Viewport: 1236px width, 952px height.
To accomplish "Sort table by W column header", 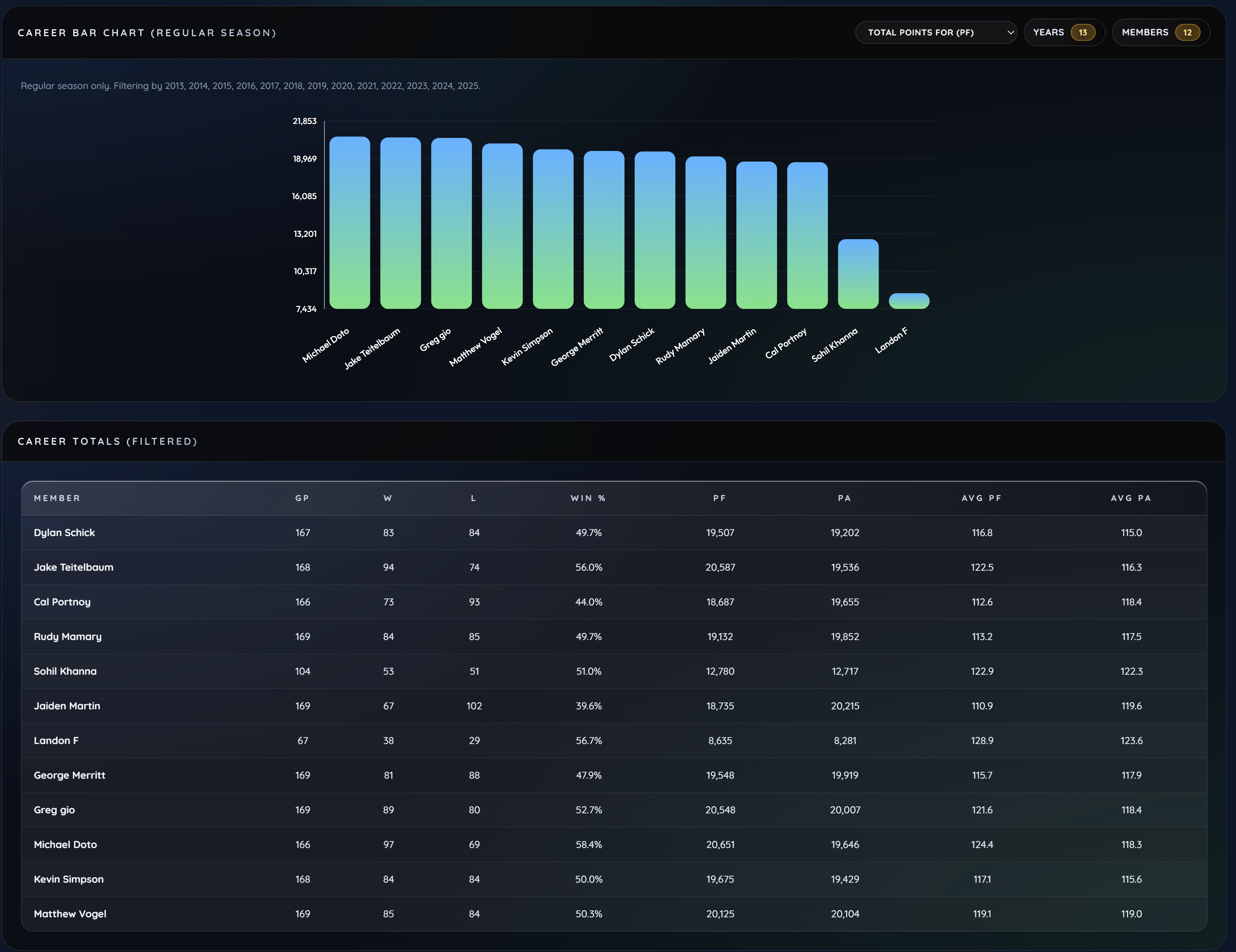I will click(388, 498).
